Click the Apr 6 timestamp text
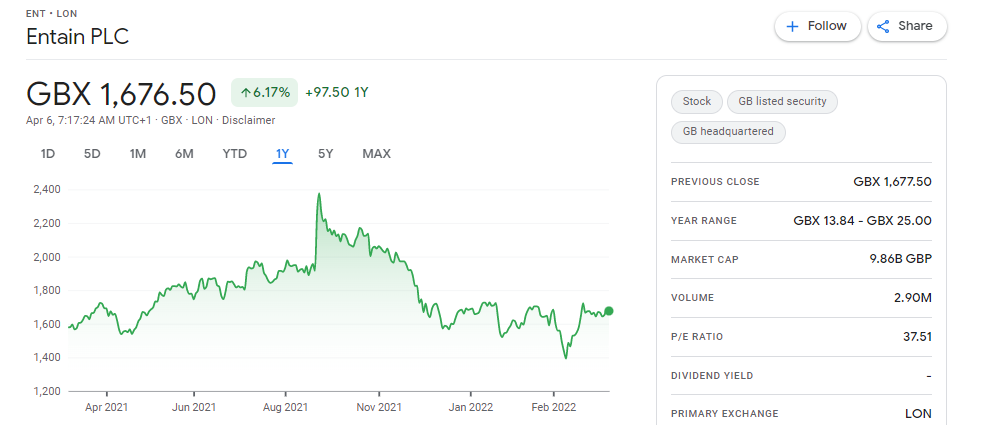The width and height of the screenshot is (990, 425). (89, 120)
